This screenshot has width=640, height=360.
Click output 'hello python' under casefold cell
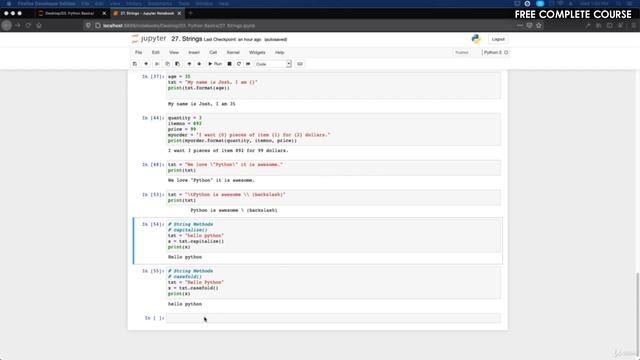click(185, 304)
